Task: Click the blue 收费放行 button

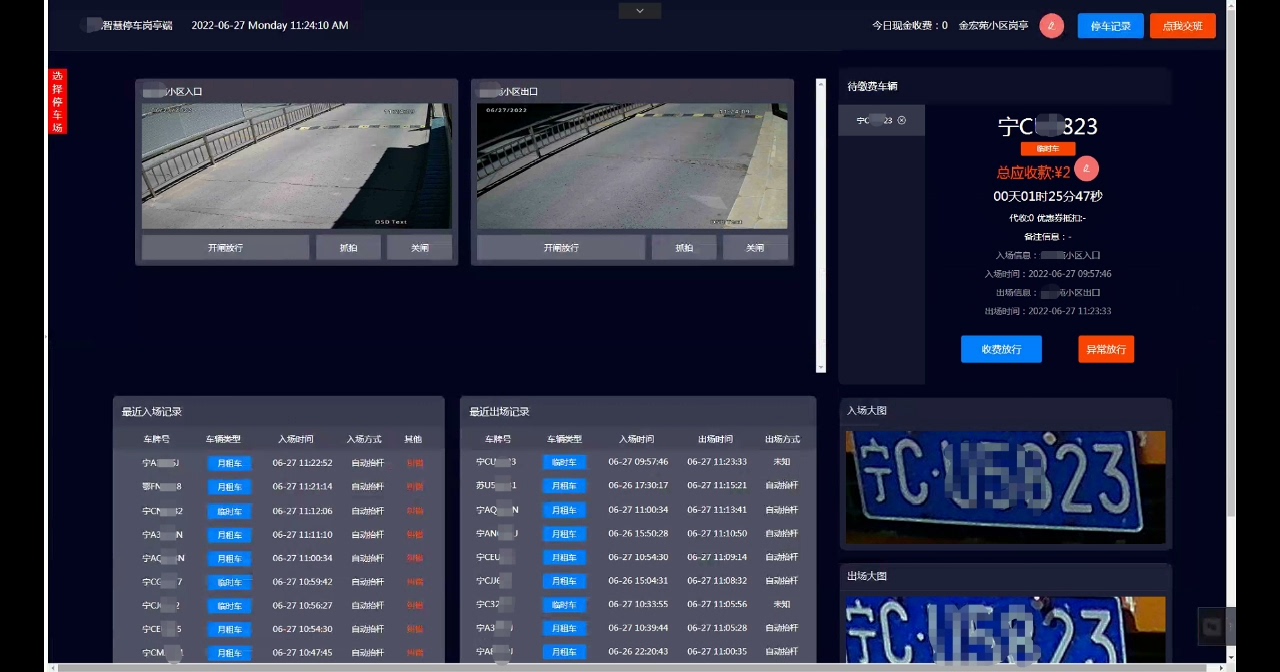Action: (x=1001, y=349)
